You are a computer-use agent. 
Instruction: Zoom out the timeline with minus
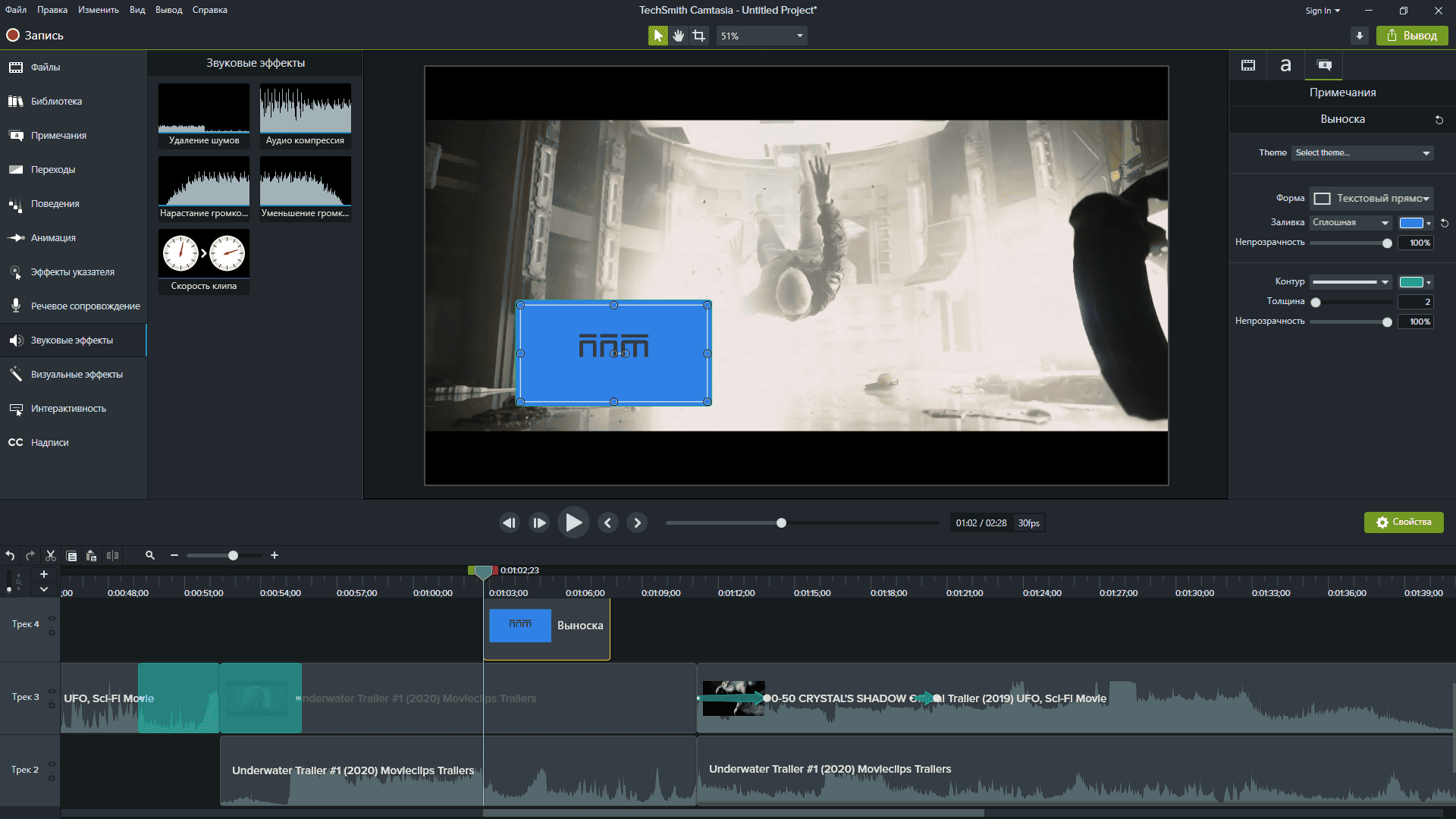[x=174, y=556]
